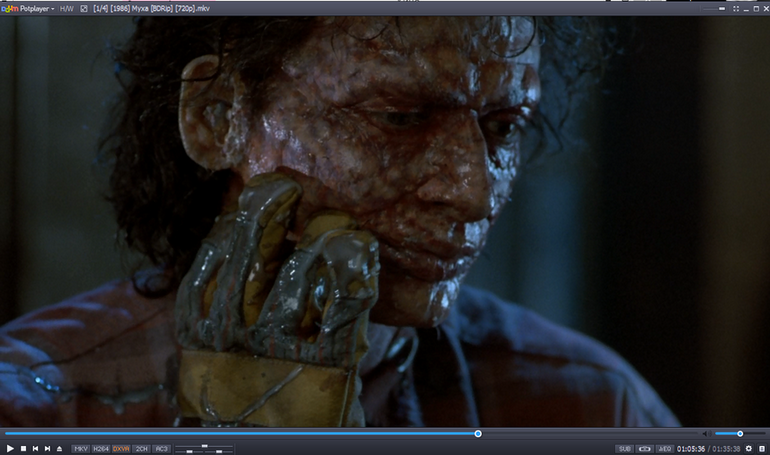This screenshot has width=770, height=455.
Task: Click the total duration 01:35:38 display
Action: tap(726, 449)
